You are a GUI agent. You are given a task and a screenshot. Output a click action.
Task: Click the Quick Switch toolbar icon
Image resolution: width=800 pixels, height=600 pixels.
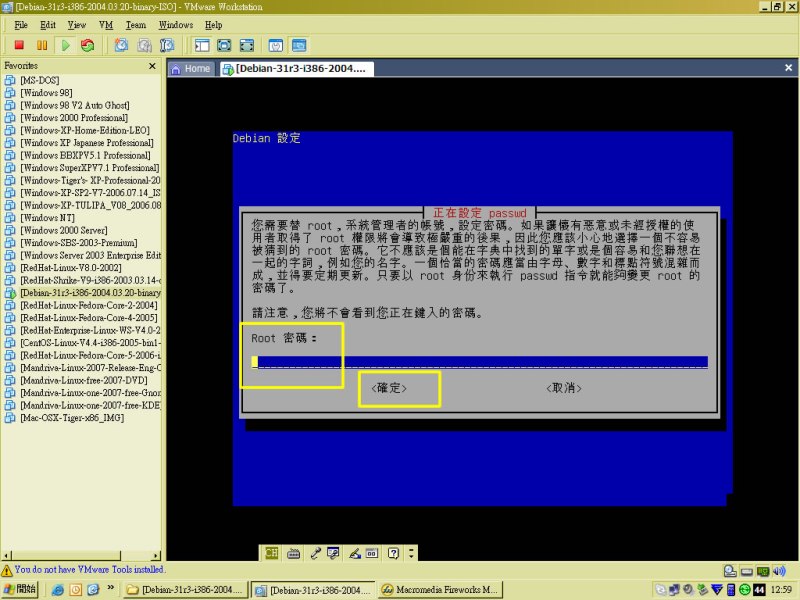click(246, 45)
